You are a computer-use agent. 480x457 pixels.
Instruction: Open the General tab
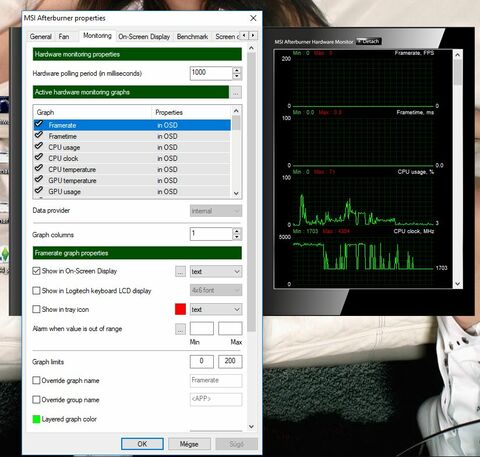pos(41,36)
